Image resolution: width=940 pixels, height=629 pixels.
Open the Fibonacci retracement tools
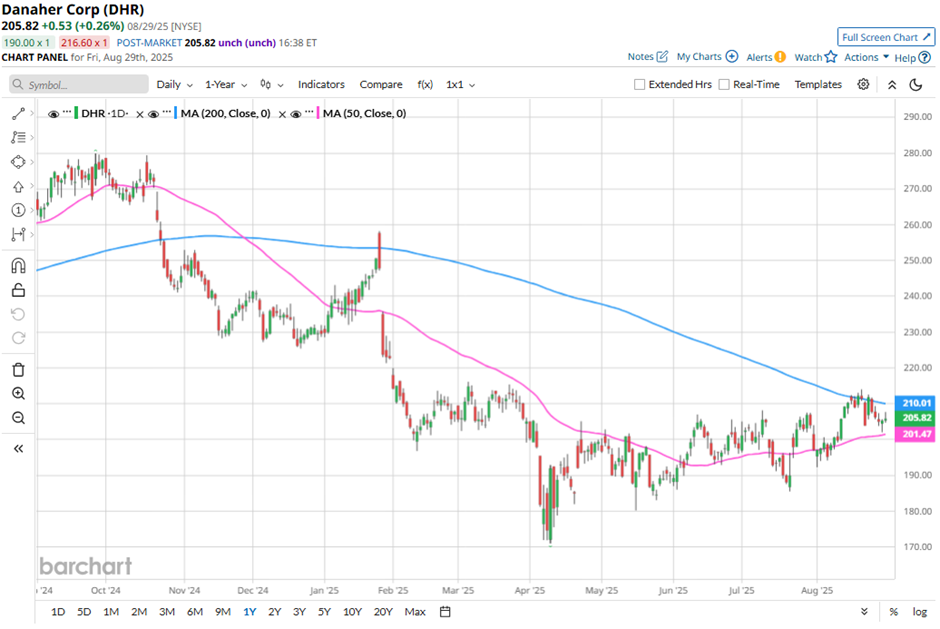[x=18, y=137]
